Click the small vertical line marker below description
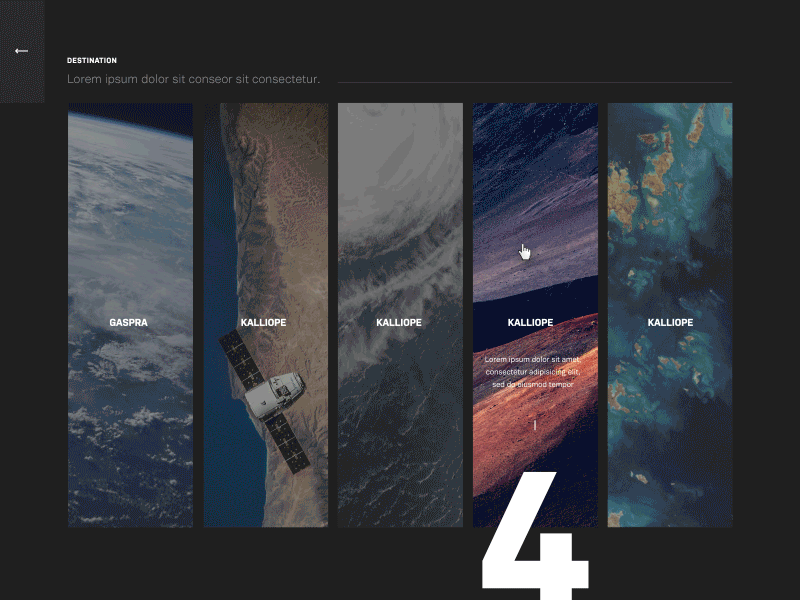This screenshot has height=600, width=800. [535, 425]
